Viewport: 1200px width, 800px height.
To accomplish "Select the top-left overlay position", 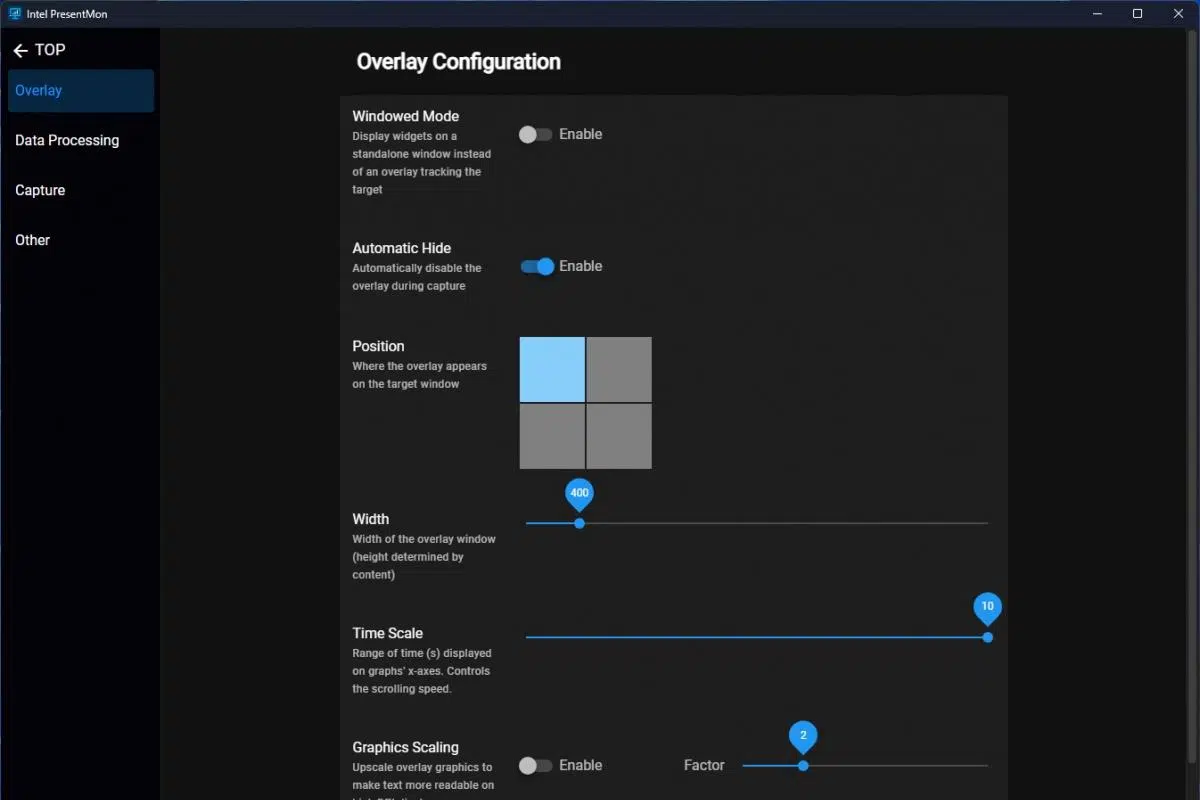I will click(x=552, y=370).
